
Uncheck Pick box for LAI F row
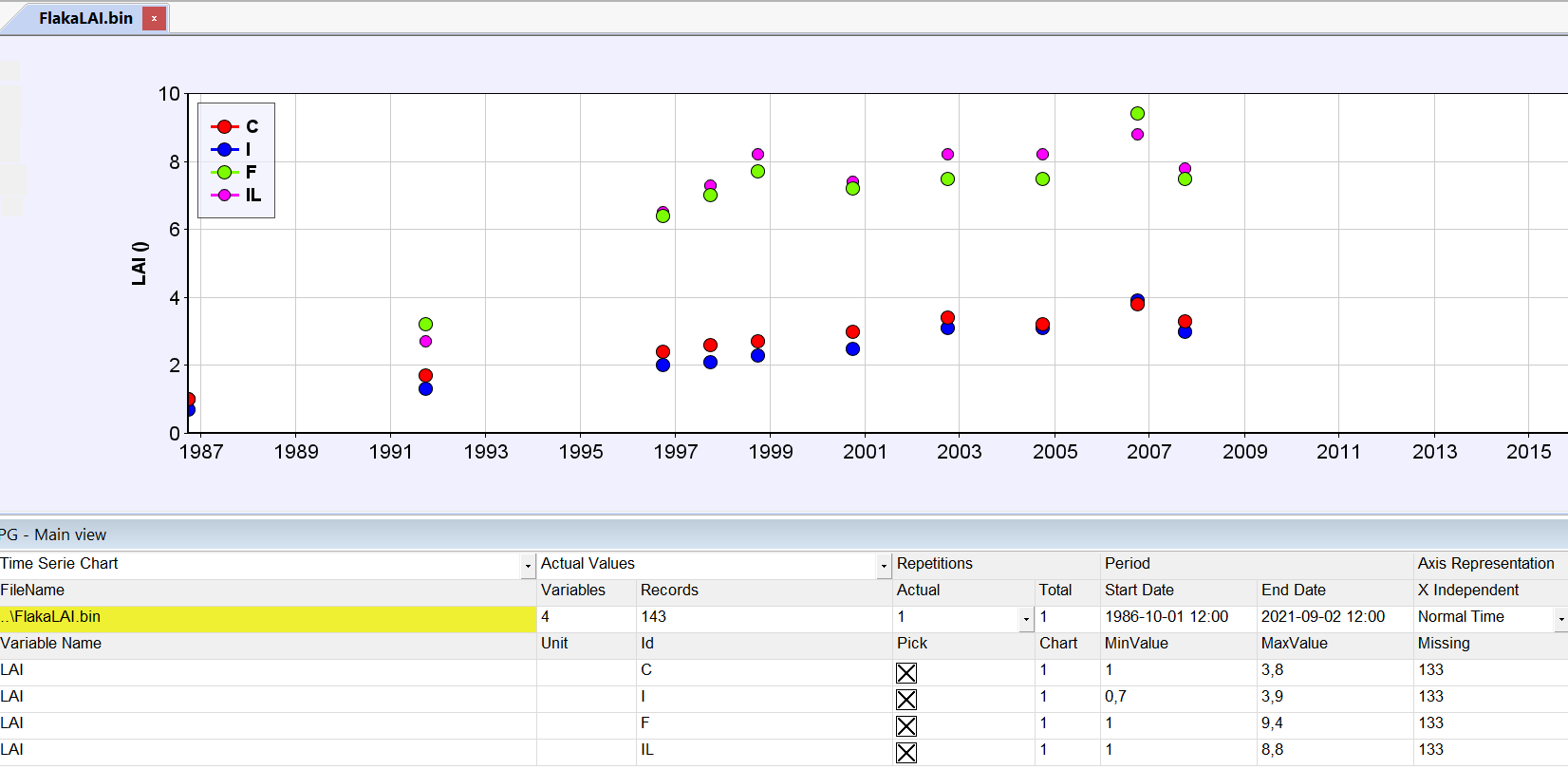[906, 726]
